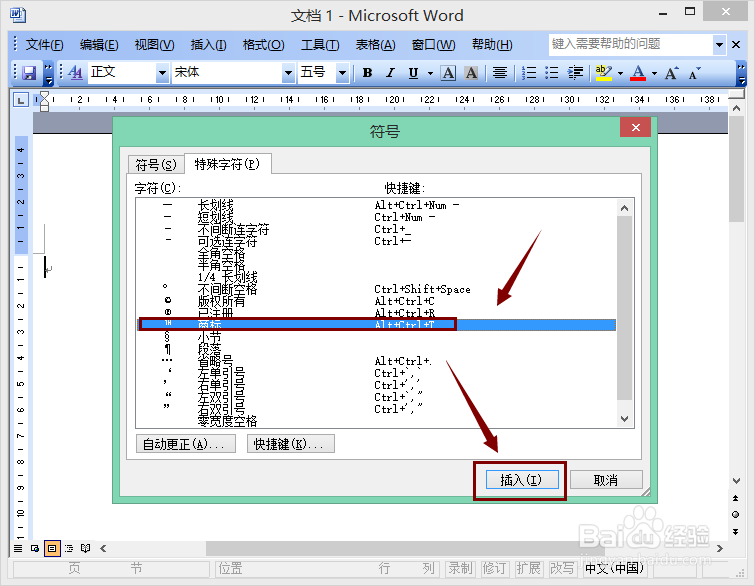Image resolution: width=755 pixels, height=586 pixels.
Task: Toggle 改写 in status bar
Action: coord(562,569)
